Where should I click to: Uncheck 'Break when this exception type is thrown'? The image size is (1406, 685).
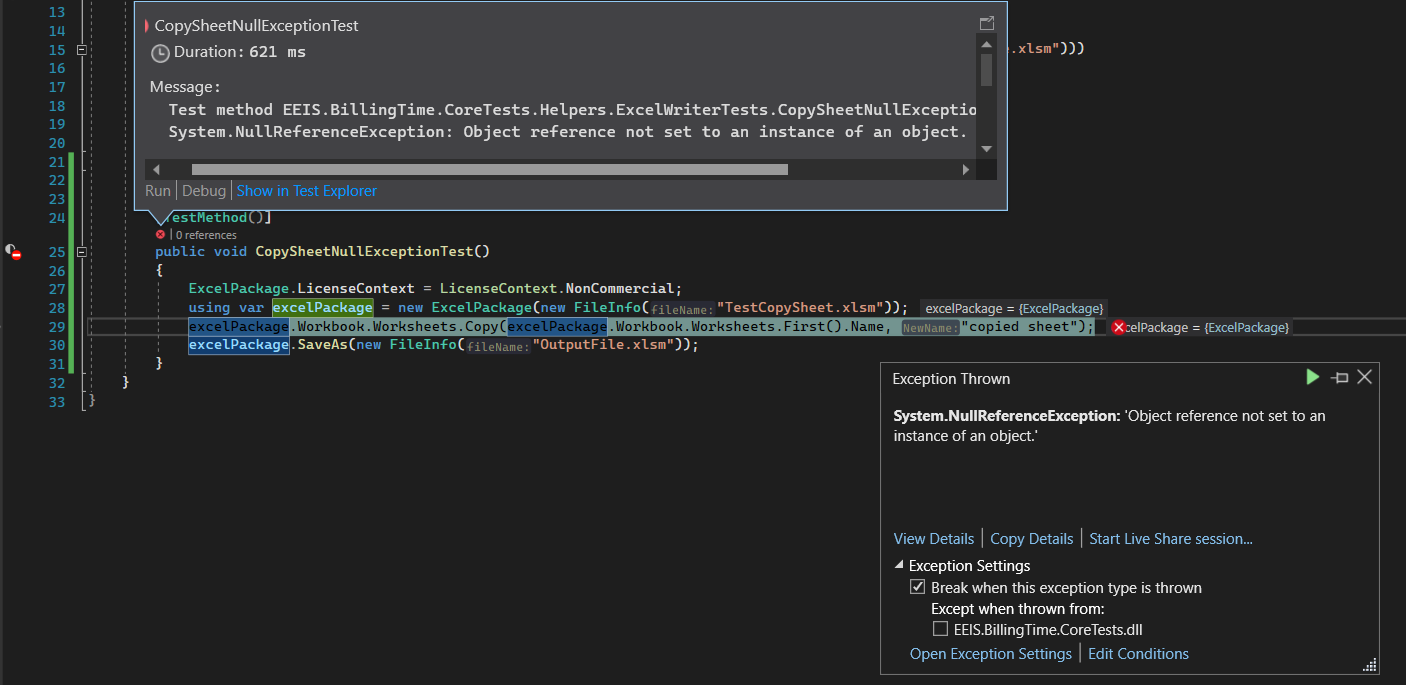(x=918, y=587)
